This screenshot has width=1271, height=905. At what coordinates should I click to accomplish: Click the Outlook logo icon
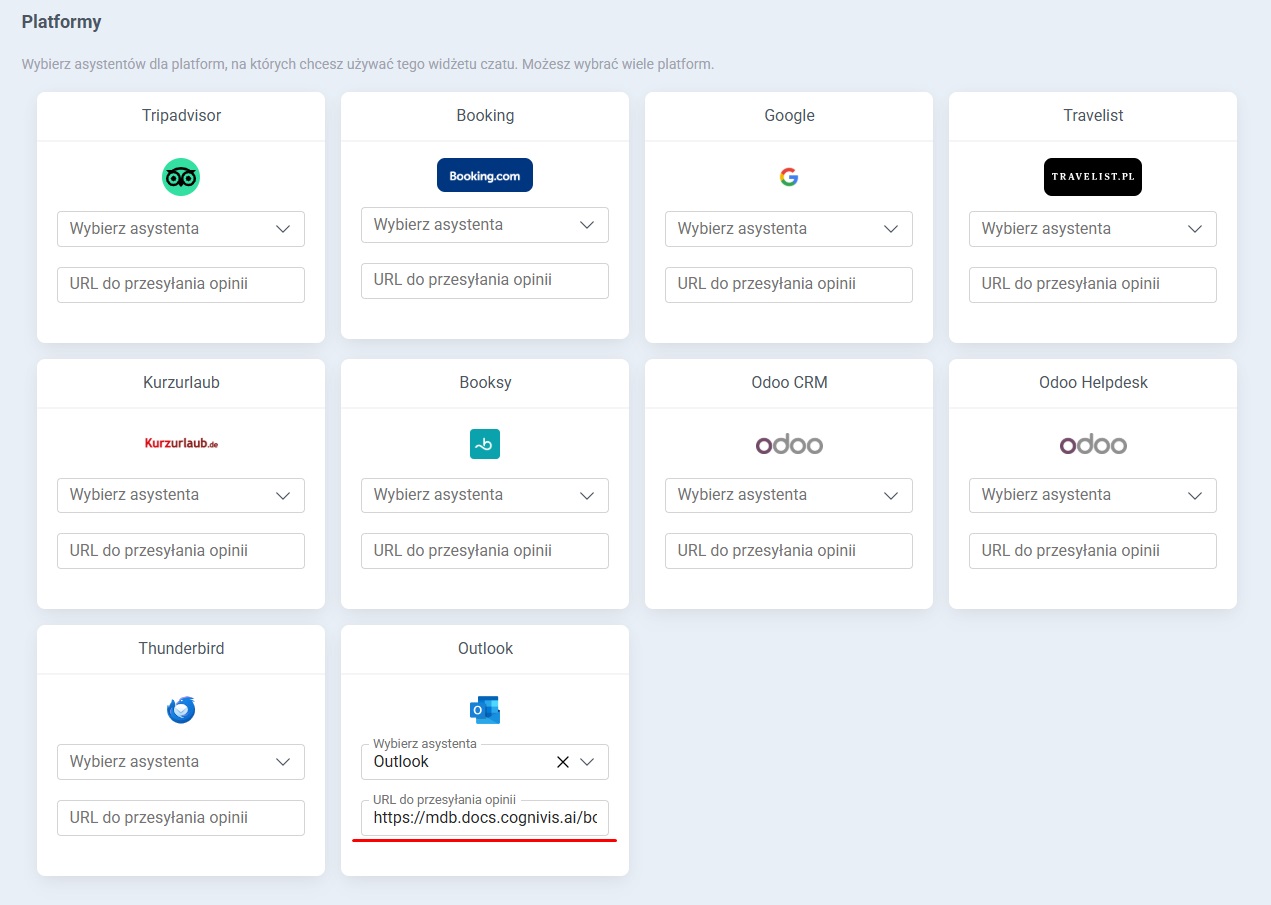485,710
